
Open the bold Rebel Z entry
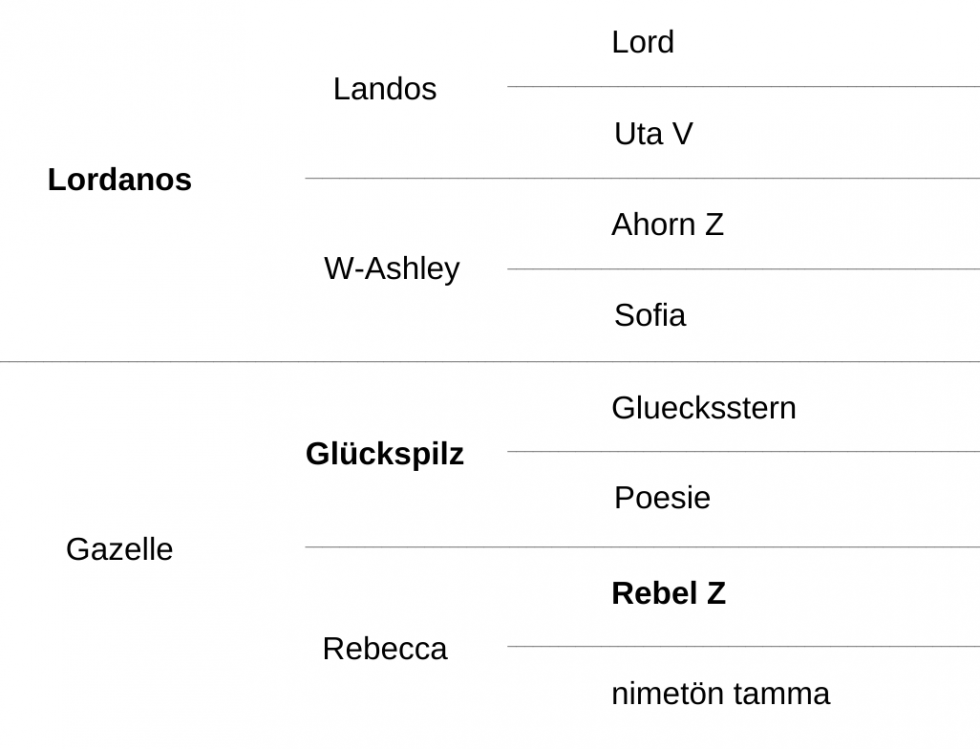(x=668, y=593)
